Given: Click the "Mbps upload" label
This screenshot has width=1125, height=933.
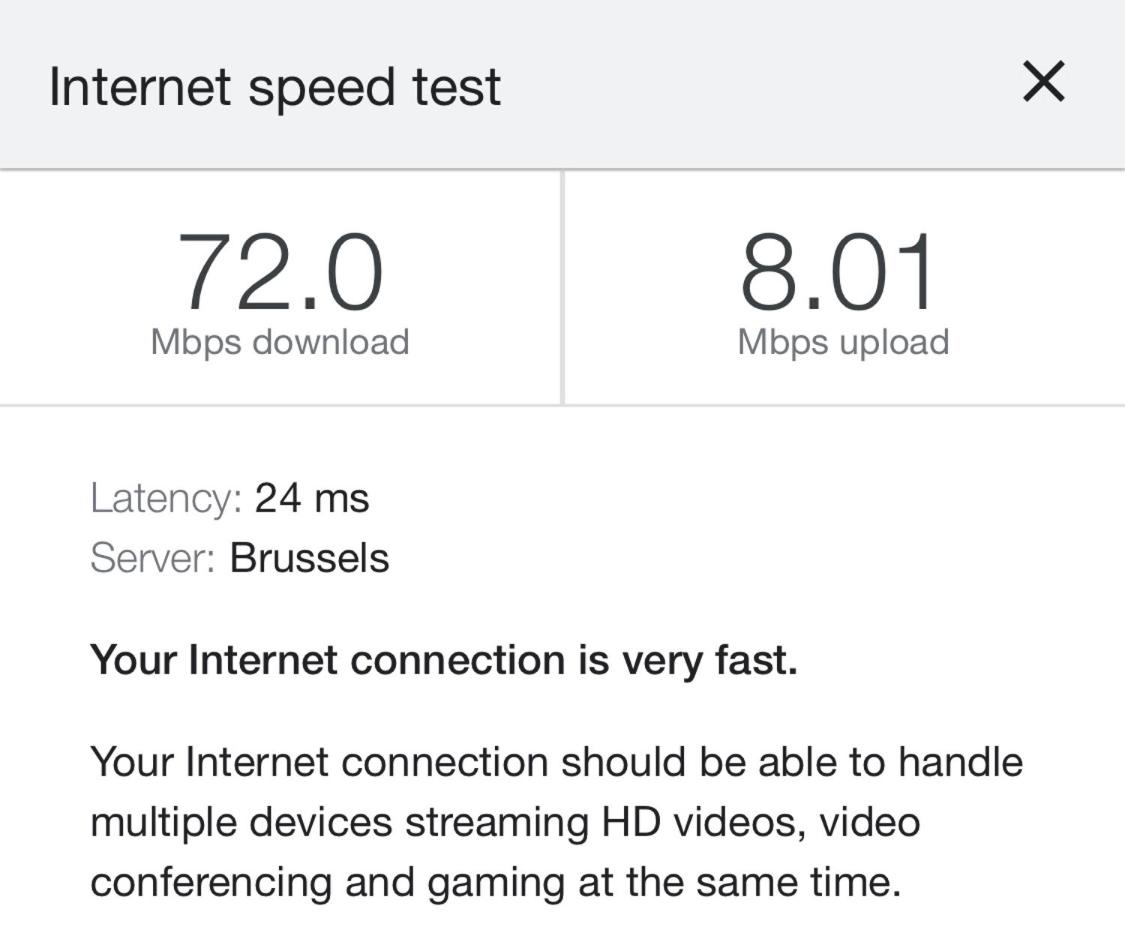Looking at the screenshot, I should (843, 342).
